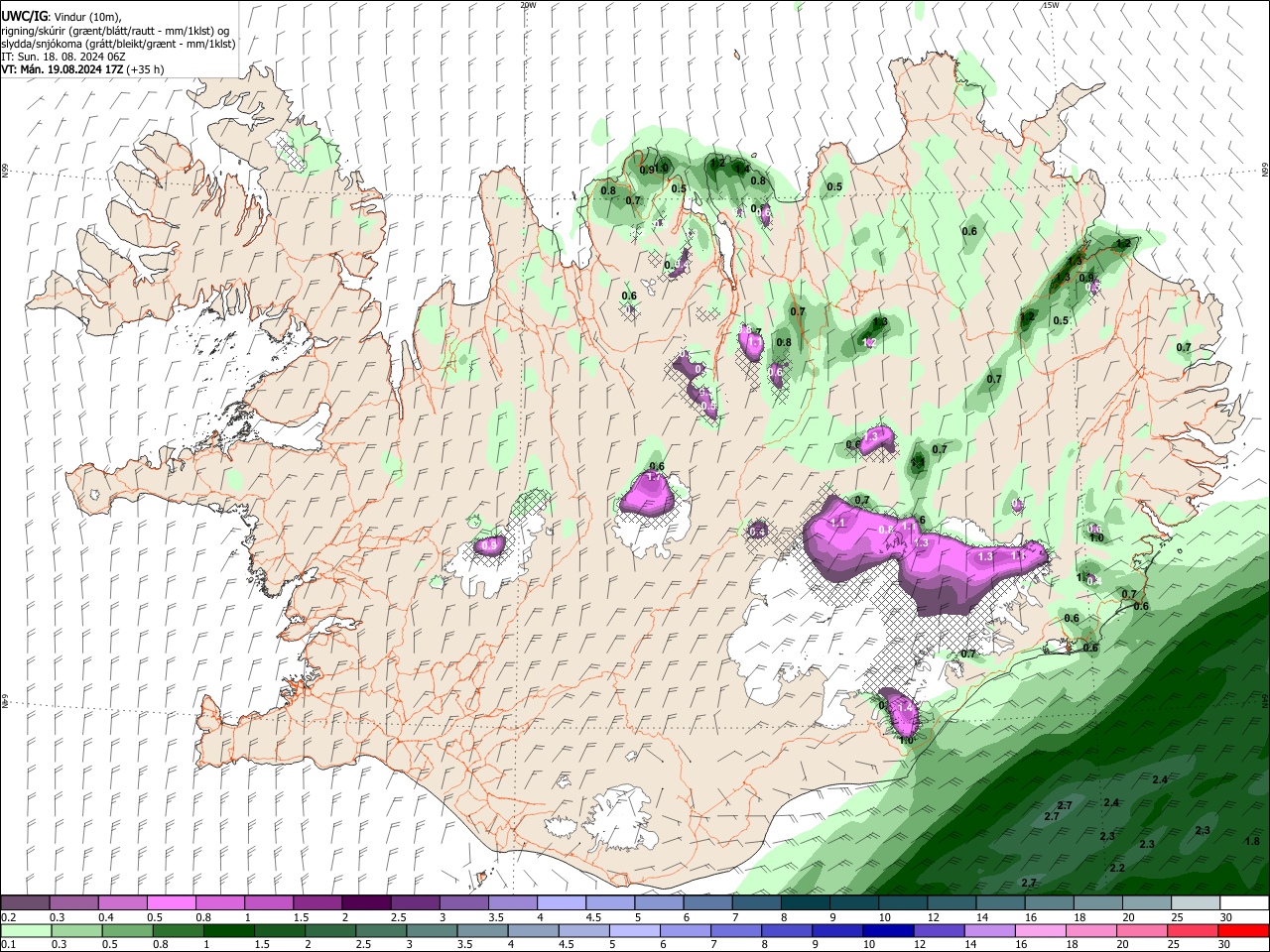Select bright red swatch after lower 30
Screen dimensions: 1270x952
click(x=1244, y=930)
